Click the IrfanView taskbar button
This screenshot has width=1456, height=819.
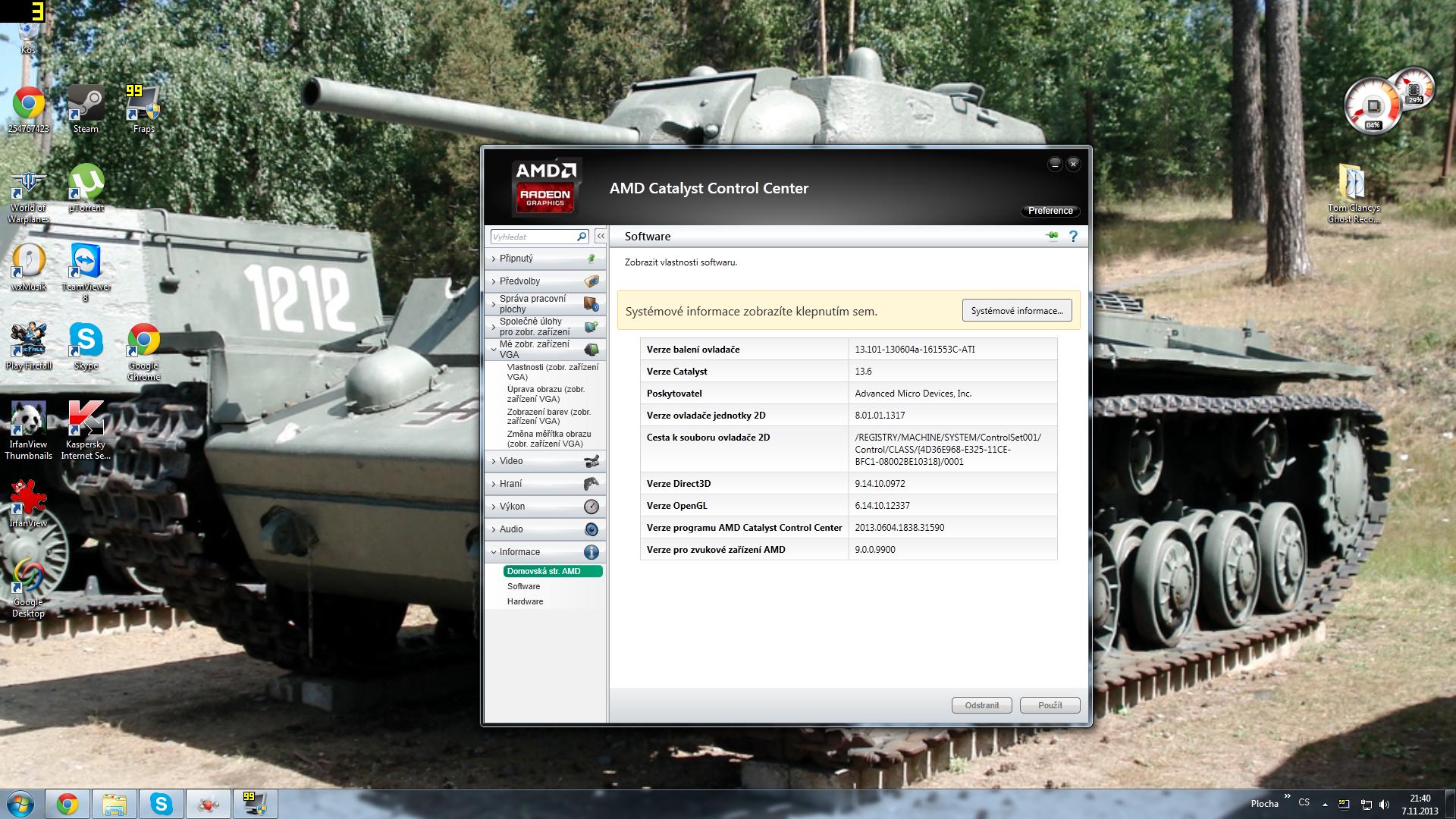tap(209, 804)
